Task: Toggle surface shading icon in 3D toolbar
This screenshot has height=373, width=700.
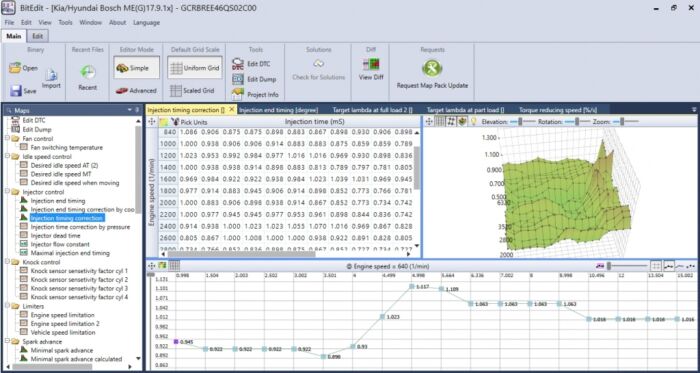Action: pyautogui.click(x=462, y=121)
